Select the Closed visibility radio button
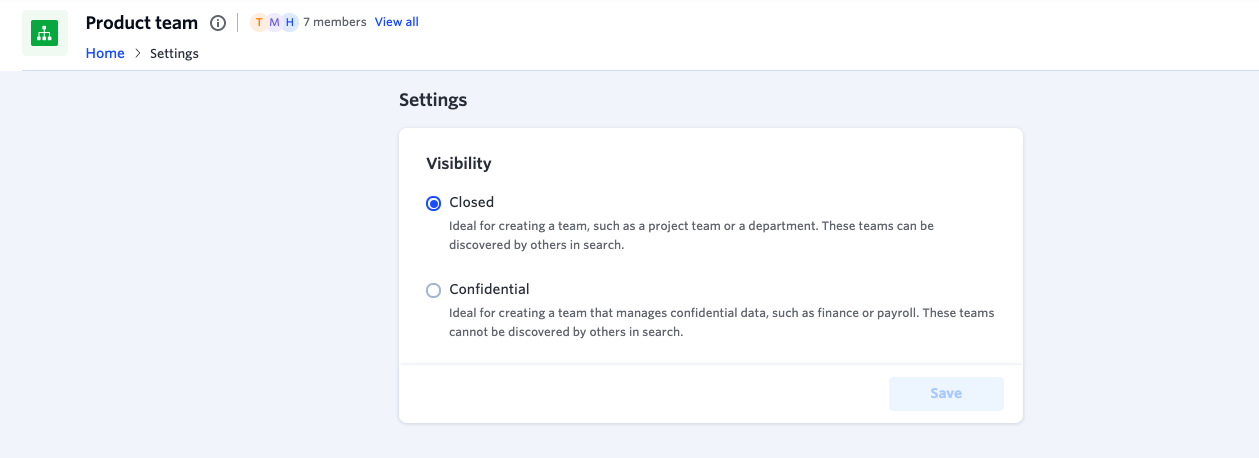 (x=433, y=203)
